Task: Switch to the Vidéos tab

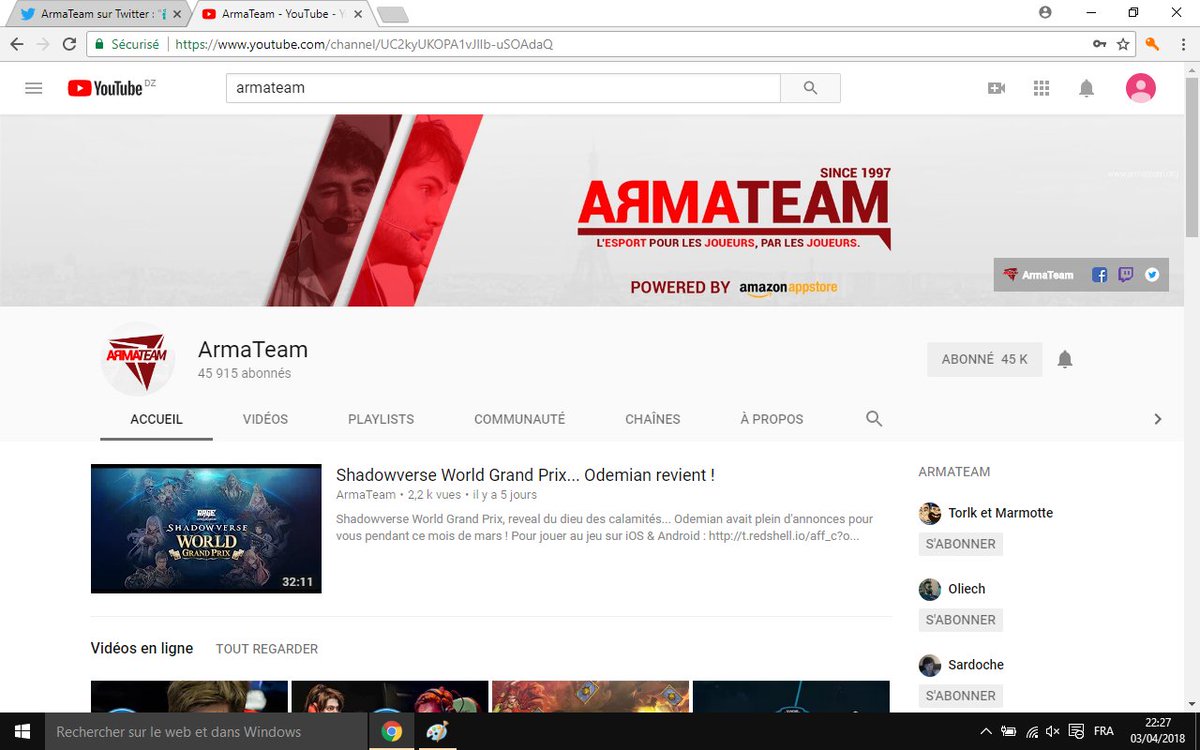Action: (265, 419)
